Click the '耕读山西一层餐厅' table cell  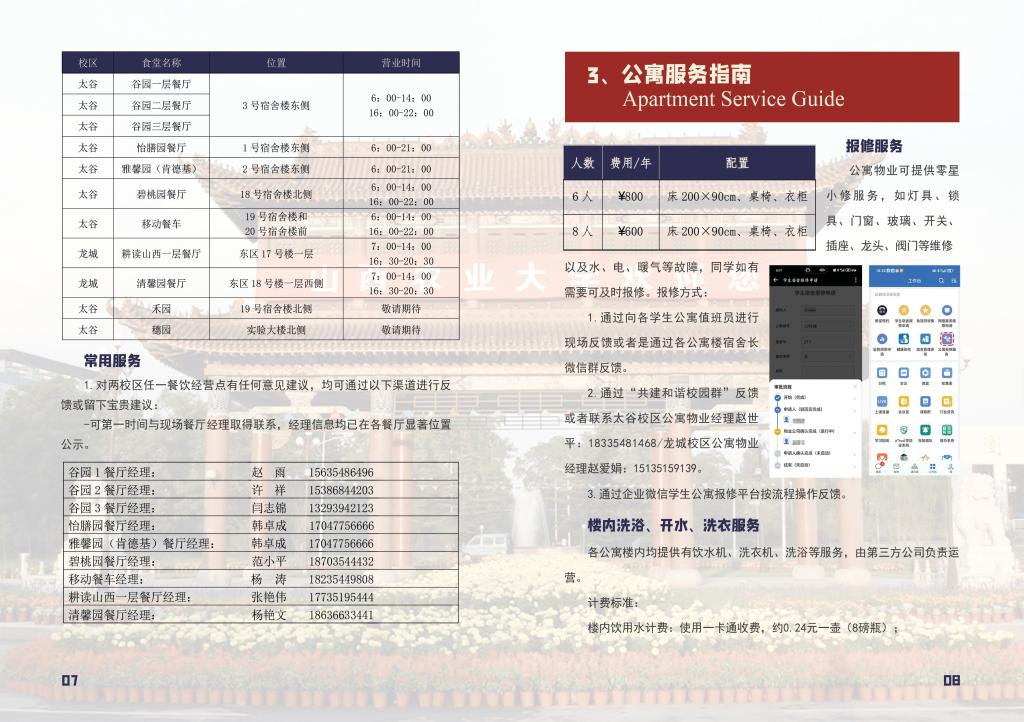[161, 254]
